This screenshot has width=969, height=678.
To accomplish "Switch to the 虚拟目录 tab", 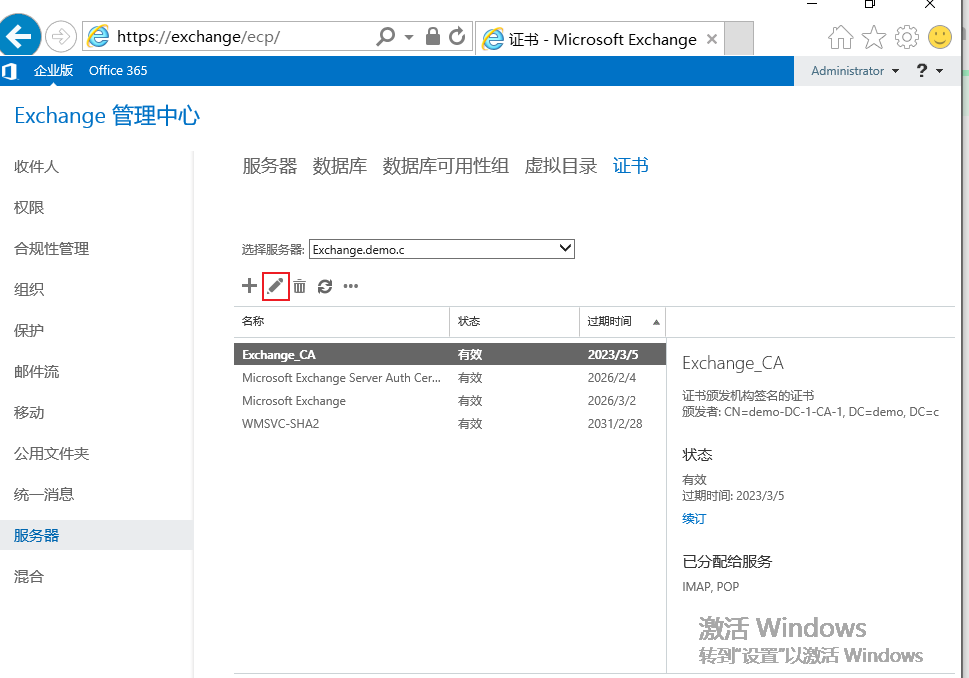I will 561,166.
